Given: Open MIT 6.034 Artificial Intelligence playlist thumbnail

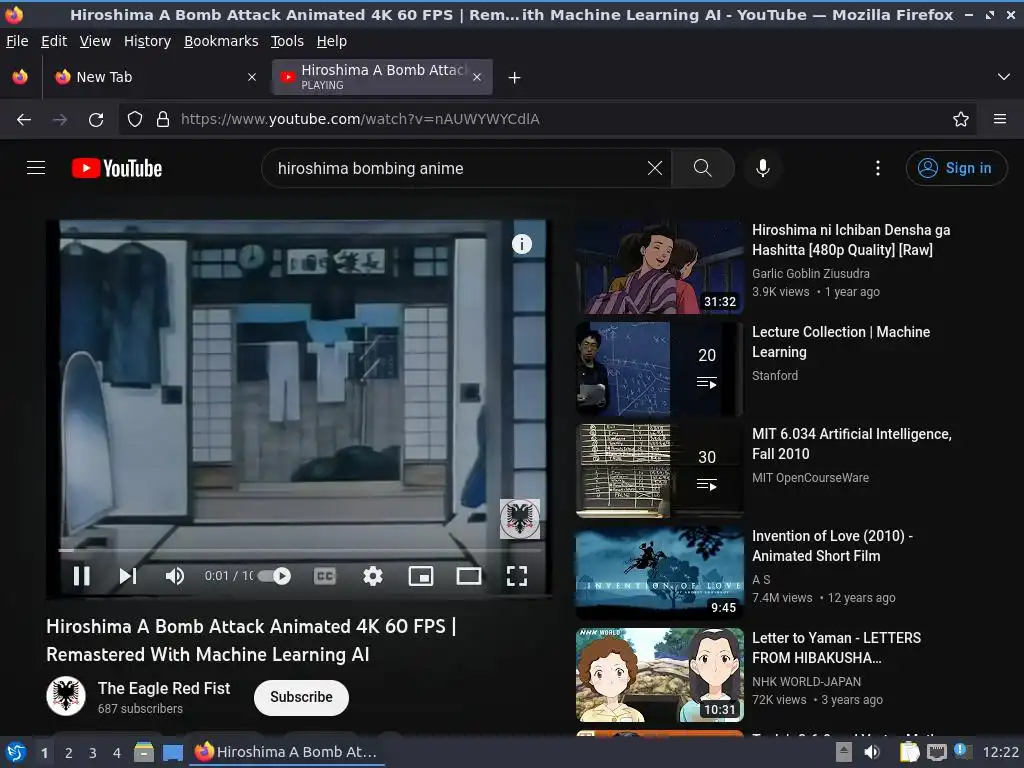Looking at the screenshot, I should tap(660, 471).
